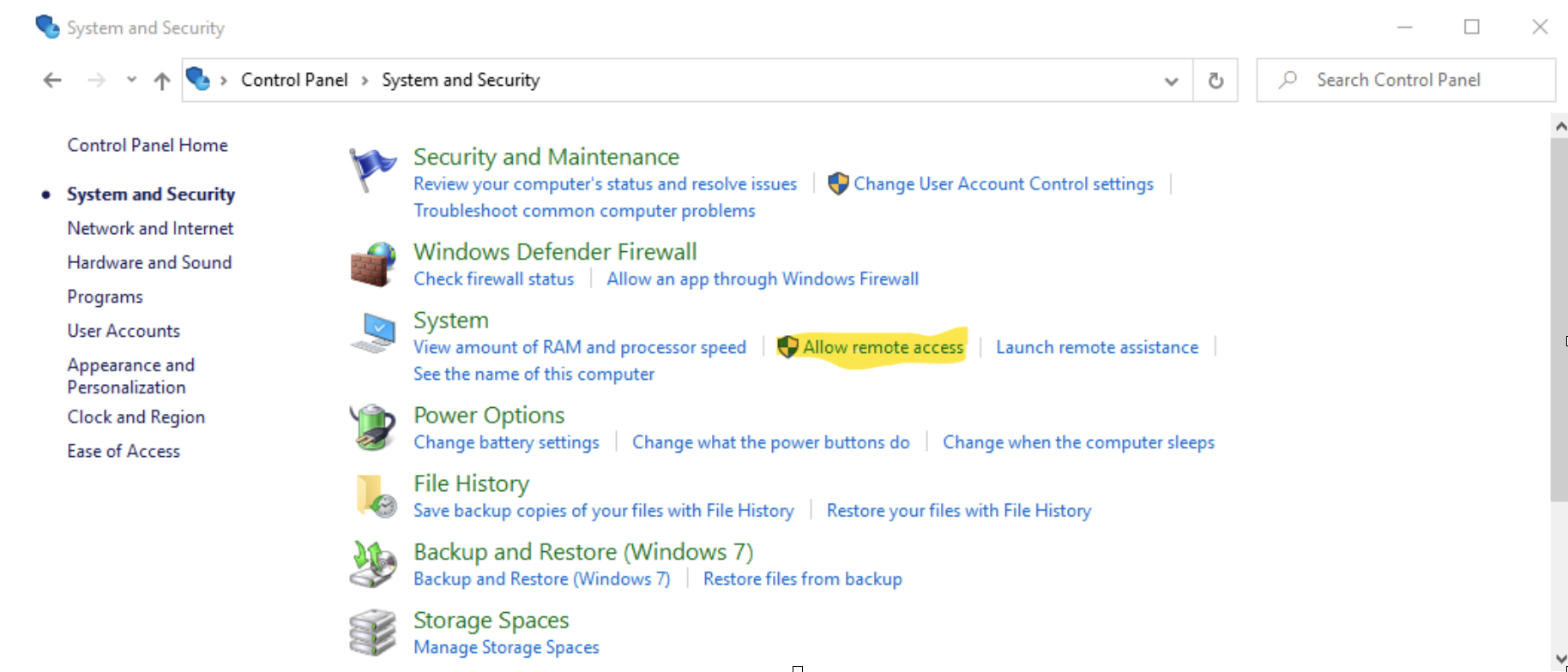Maximize the System and Security window
1568x672 pixels.
click(1472, 27)
